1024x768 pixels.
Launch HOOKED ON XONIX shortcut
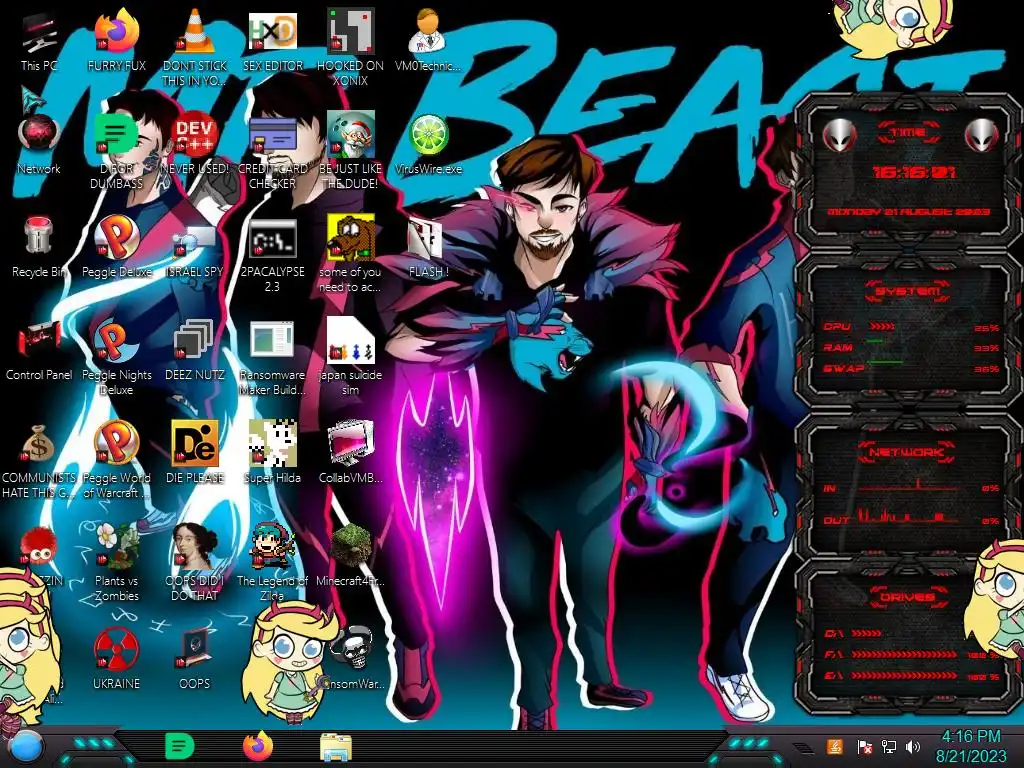pos(351,31)
